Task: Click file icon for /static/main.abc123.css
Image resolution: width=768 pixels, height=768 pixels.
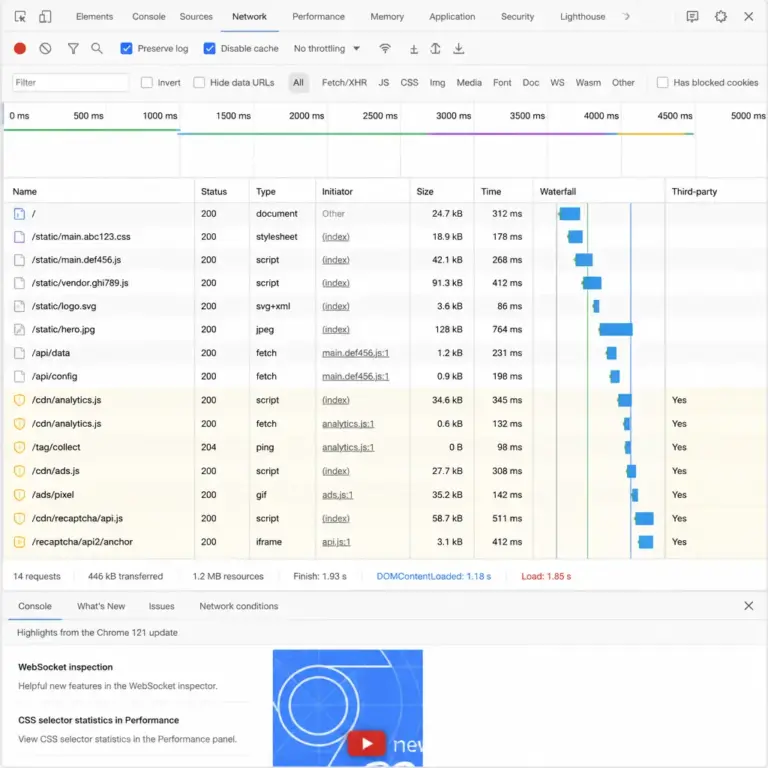Action: click(x=19, y=237)
